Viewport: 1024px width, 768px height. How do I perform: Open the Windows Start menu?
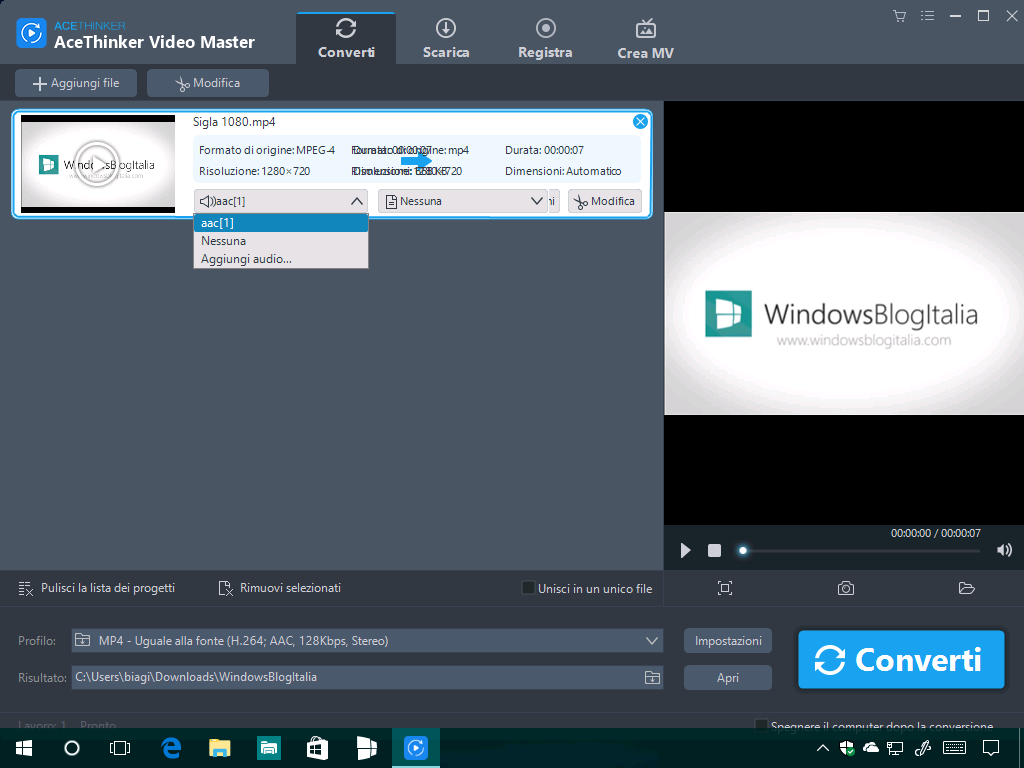tap(24, 748)
